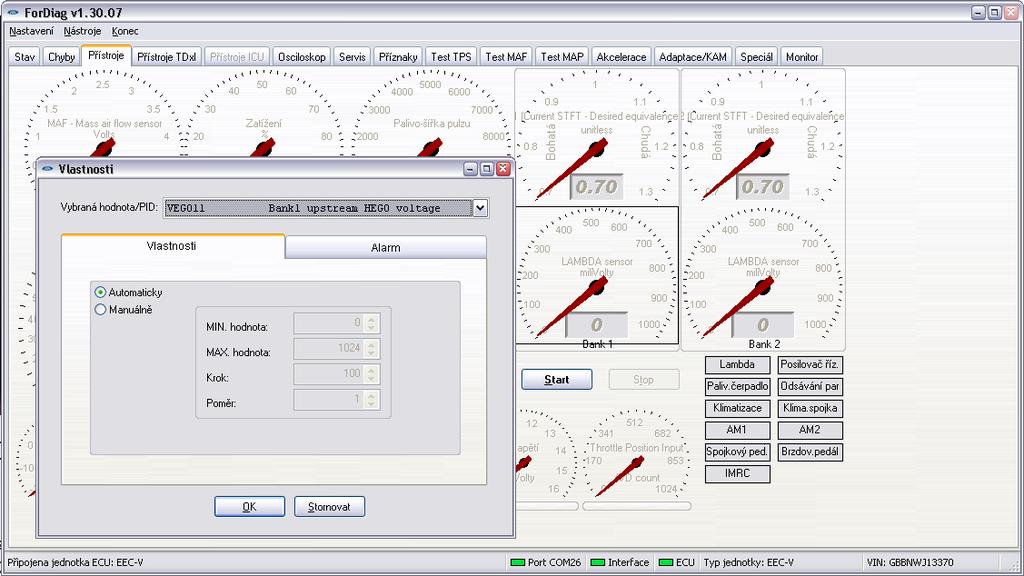Switch to Test MAF tab

point(506,57)
